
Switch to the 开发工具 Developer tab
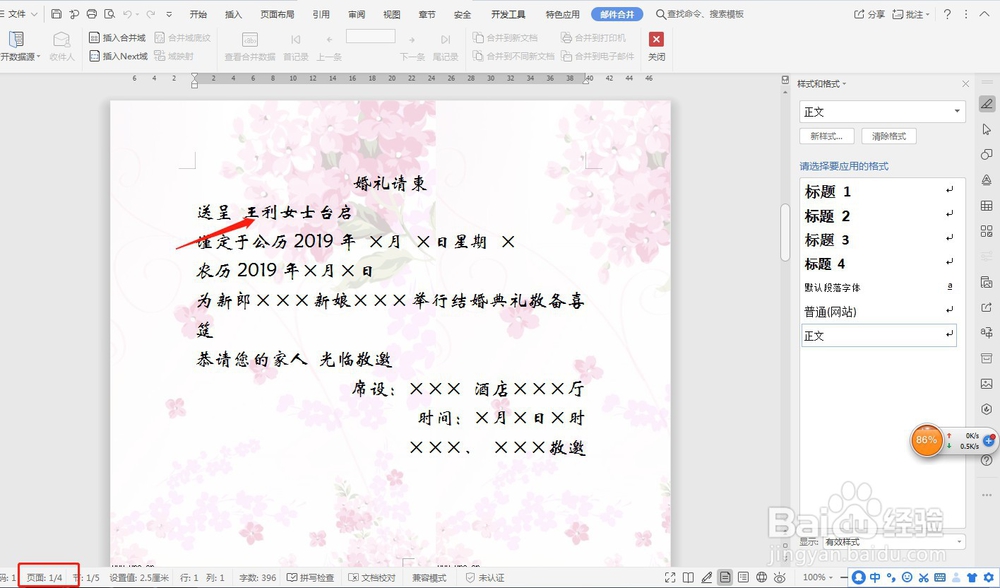pos(508,14)
